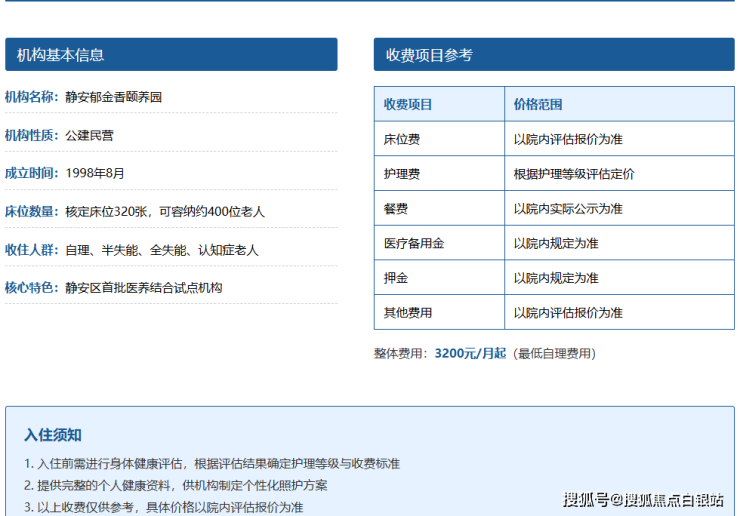Click the 收费项目 table column header
Image resolution: width=740 pixels, height=516 pixels.
439,104
